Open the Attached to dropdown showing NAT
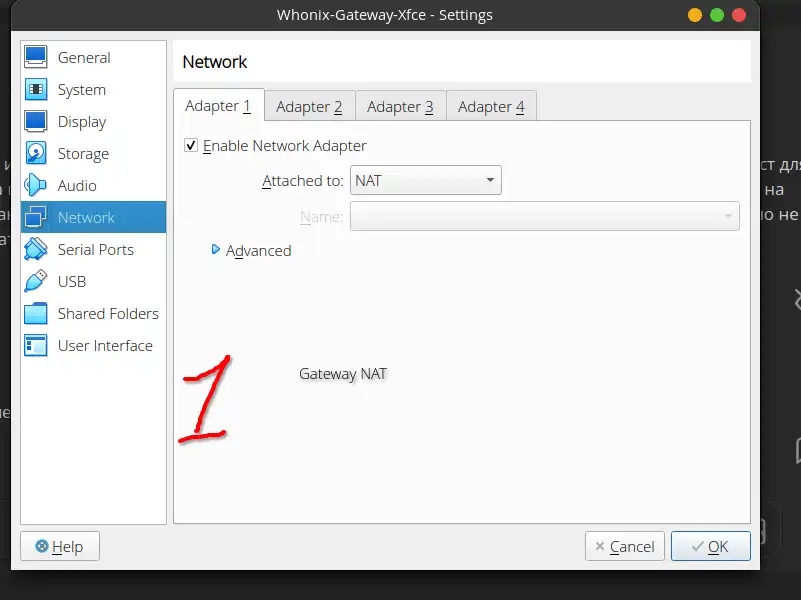The image size is (801, 600). tap(426, 180)
